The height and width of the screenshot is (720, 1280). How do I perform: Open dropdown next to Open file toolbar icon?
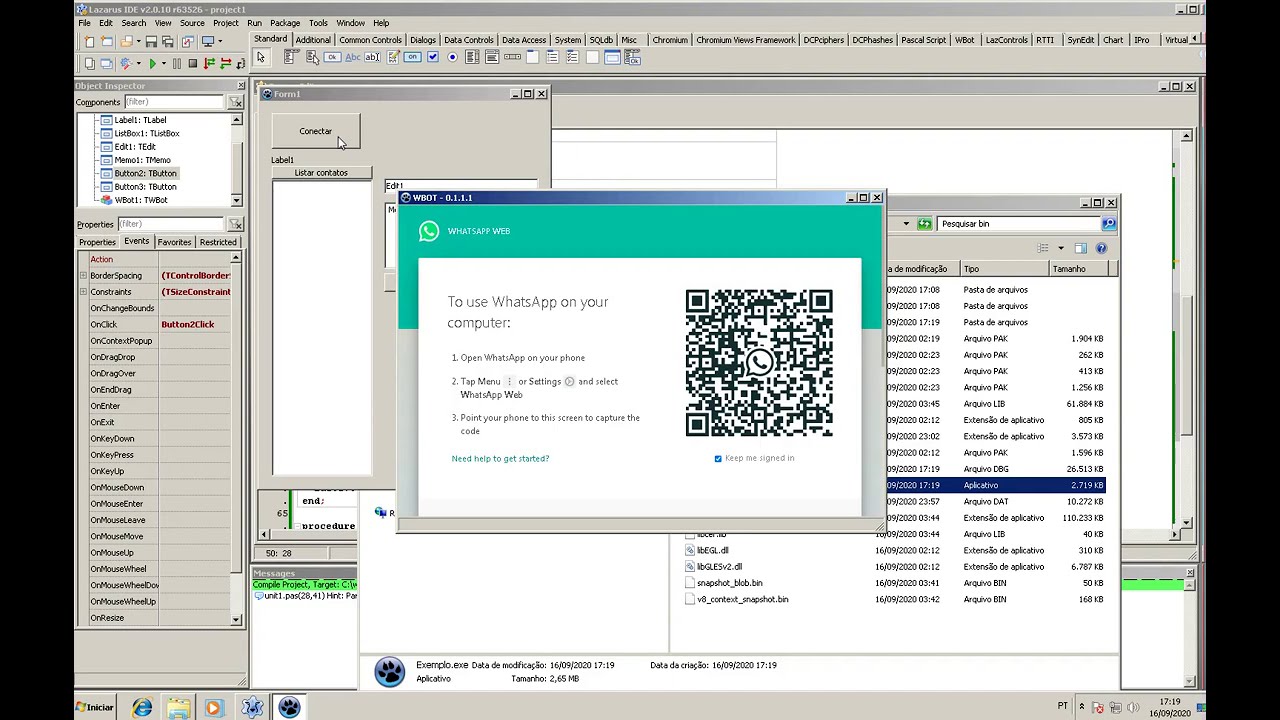coord(139,41)
